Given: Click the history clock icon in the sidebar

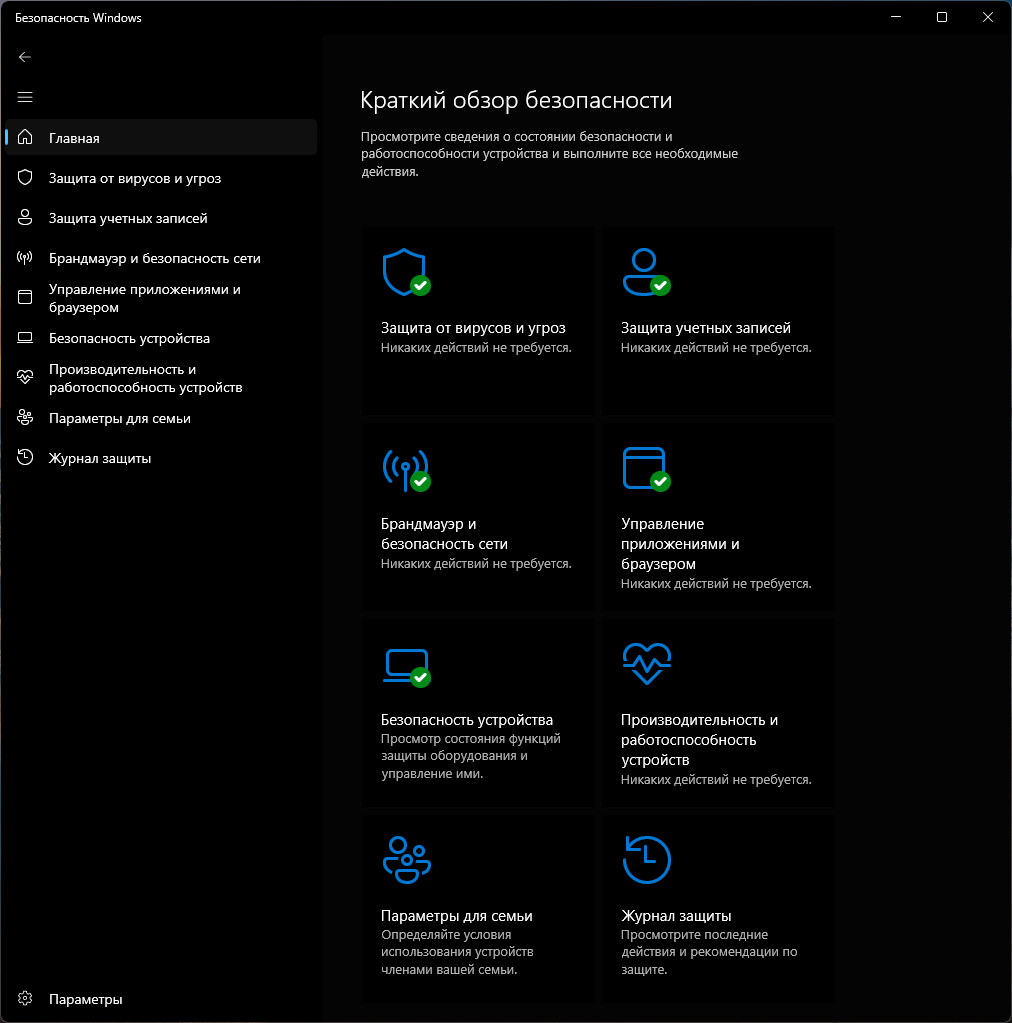Looking at the screenshot, I should point(25,457).
